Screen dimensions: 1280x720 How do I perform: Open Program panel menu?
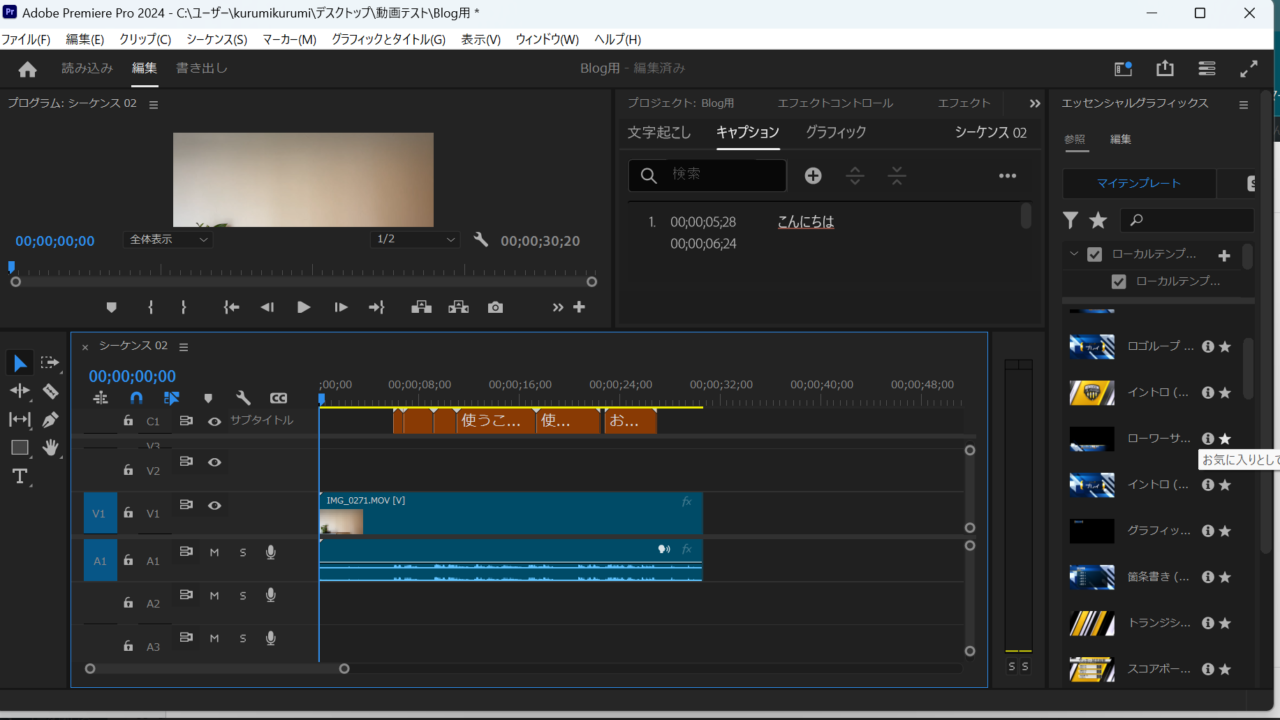(153, 104)
